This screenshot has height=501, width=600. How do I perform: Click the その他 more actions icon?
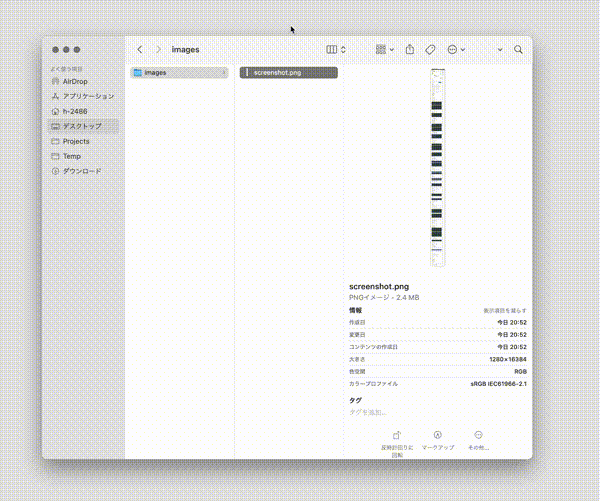point(478,435)
